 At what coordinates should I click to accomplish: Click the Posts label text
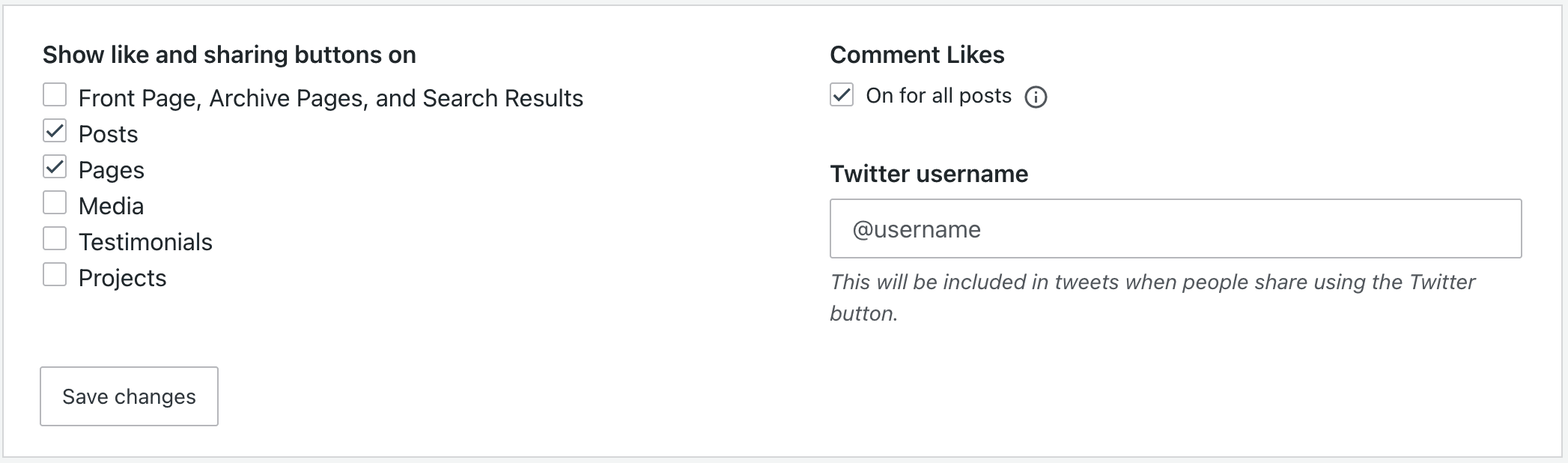click(x=109, y=134)
